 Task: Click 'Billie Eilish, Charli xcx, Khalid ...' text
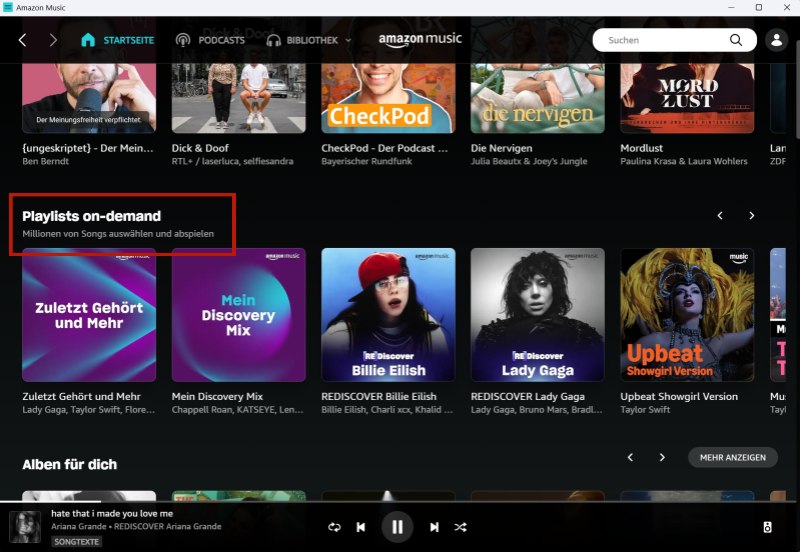pyautogui.click(x=387, y=410)
